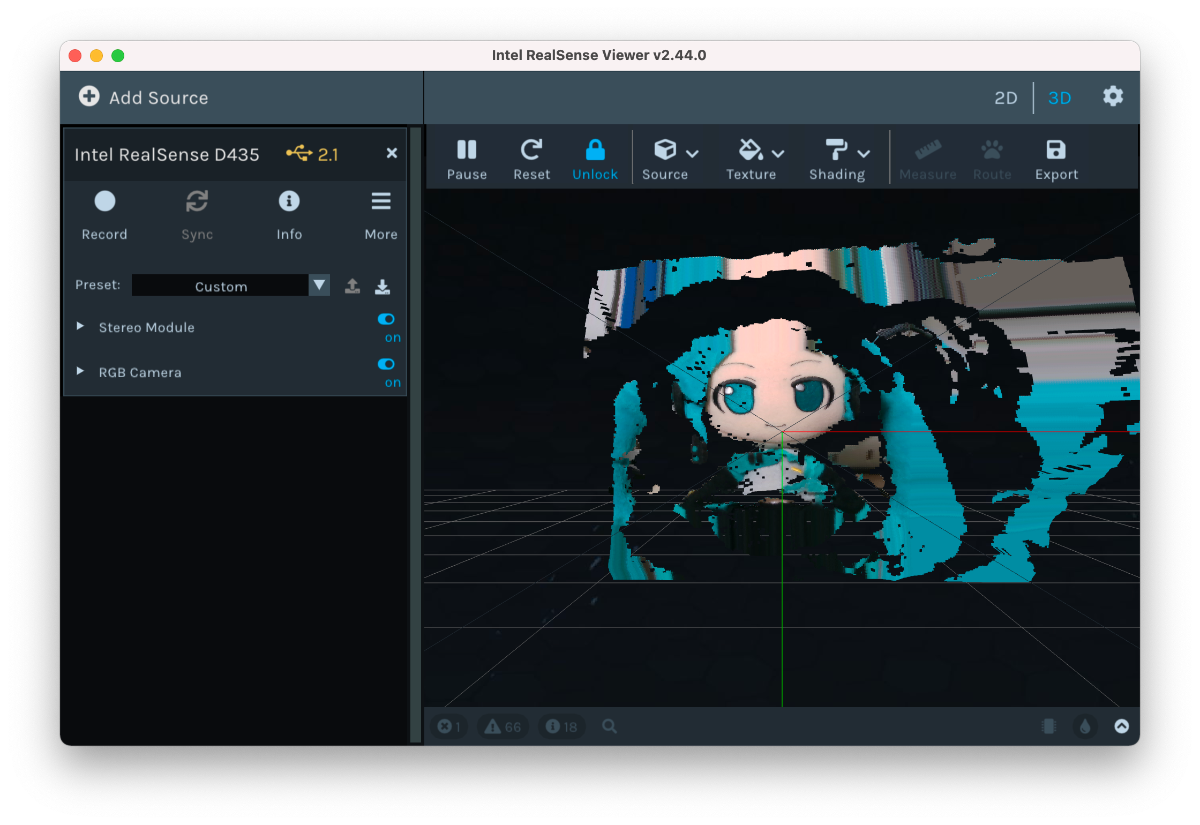Viewport: 1200px width, 825px height.
Task: Open the Source cube menu
Action: click(x=676, y=160)
